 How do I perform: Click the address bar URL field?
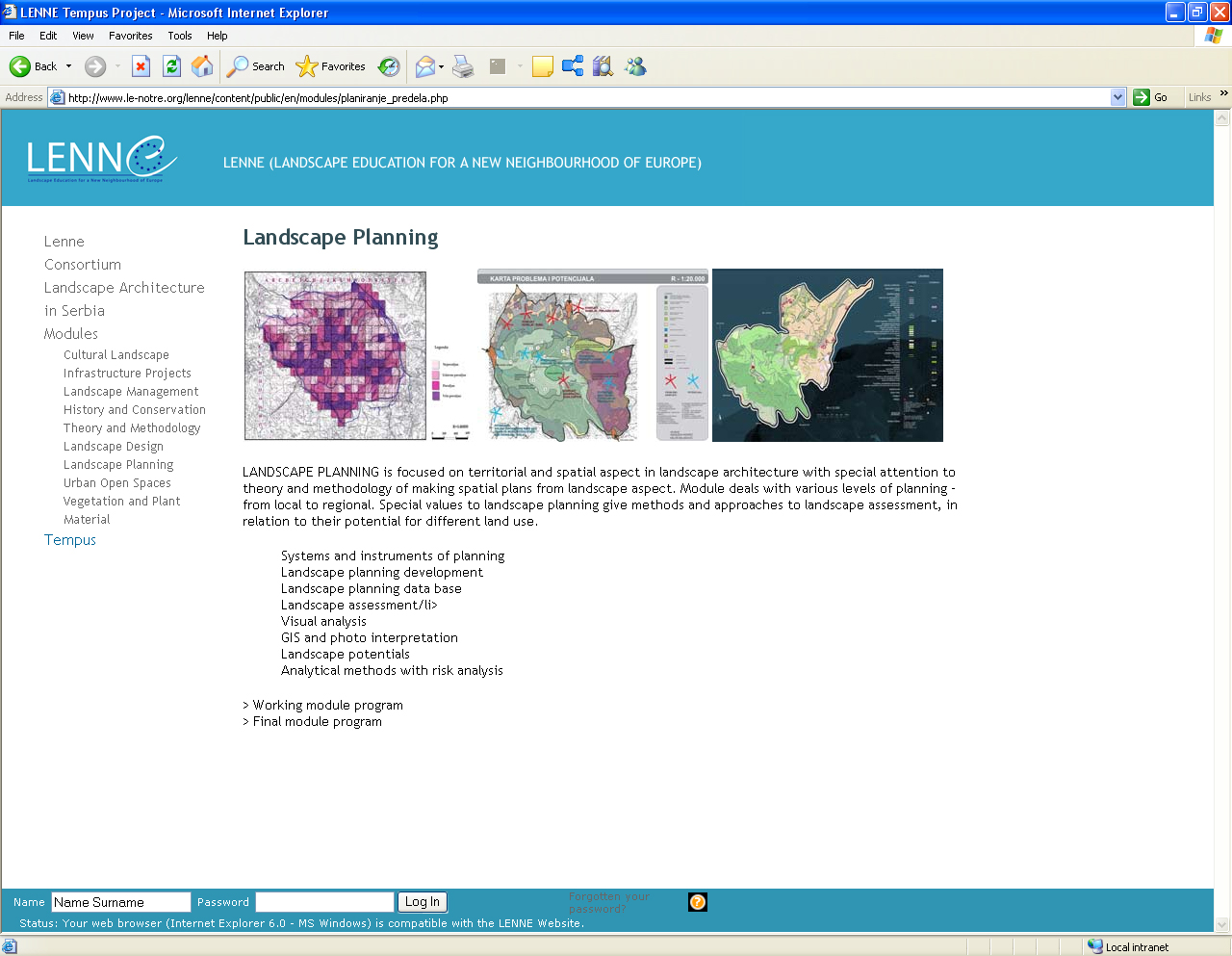587,97
